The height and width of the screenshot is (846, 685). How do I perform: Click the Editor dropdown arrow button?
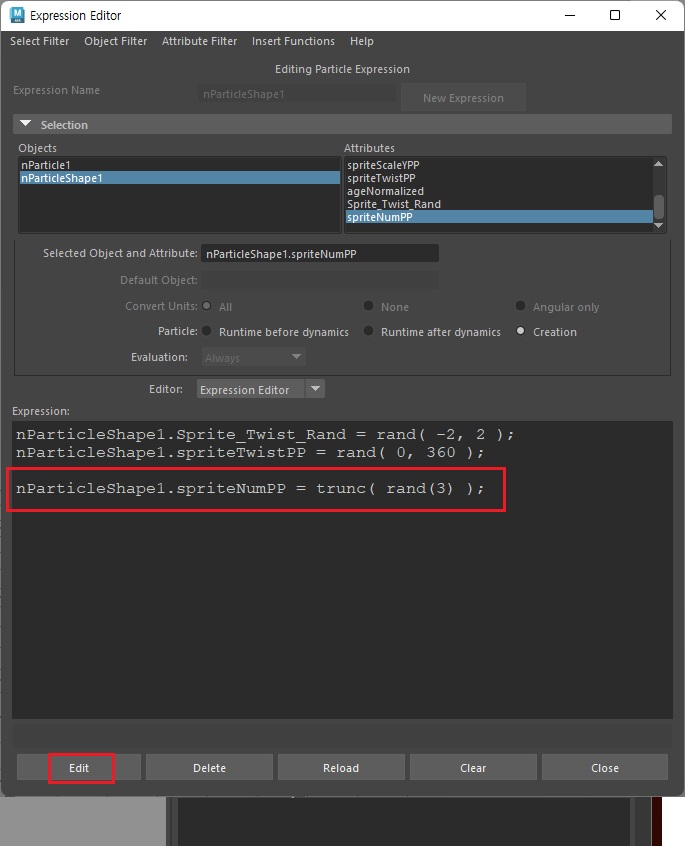coord(316,389)
